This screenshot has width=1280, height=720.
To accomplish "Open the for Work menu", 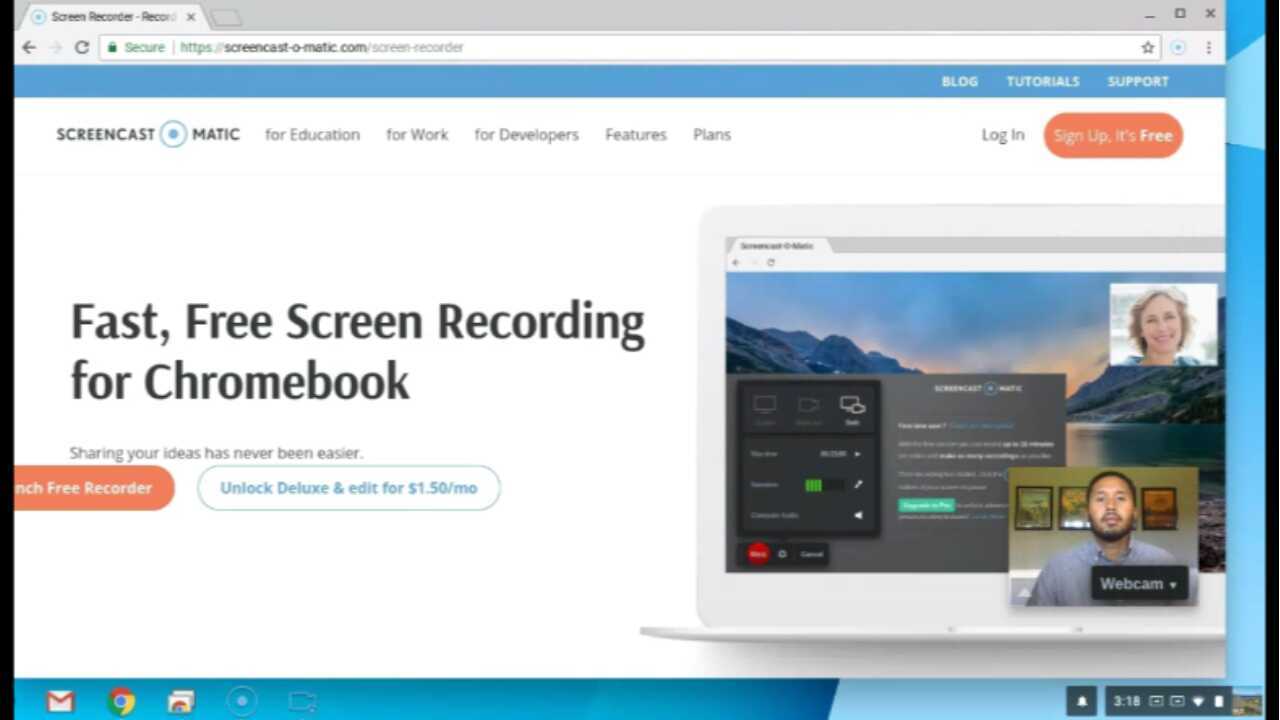I will (x=417, y=134).
